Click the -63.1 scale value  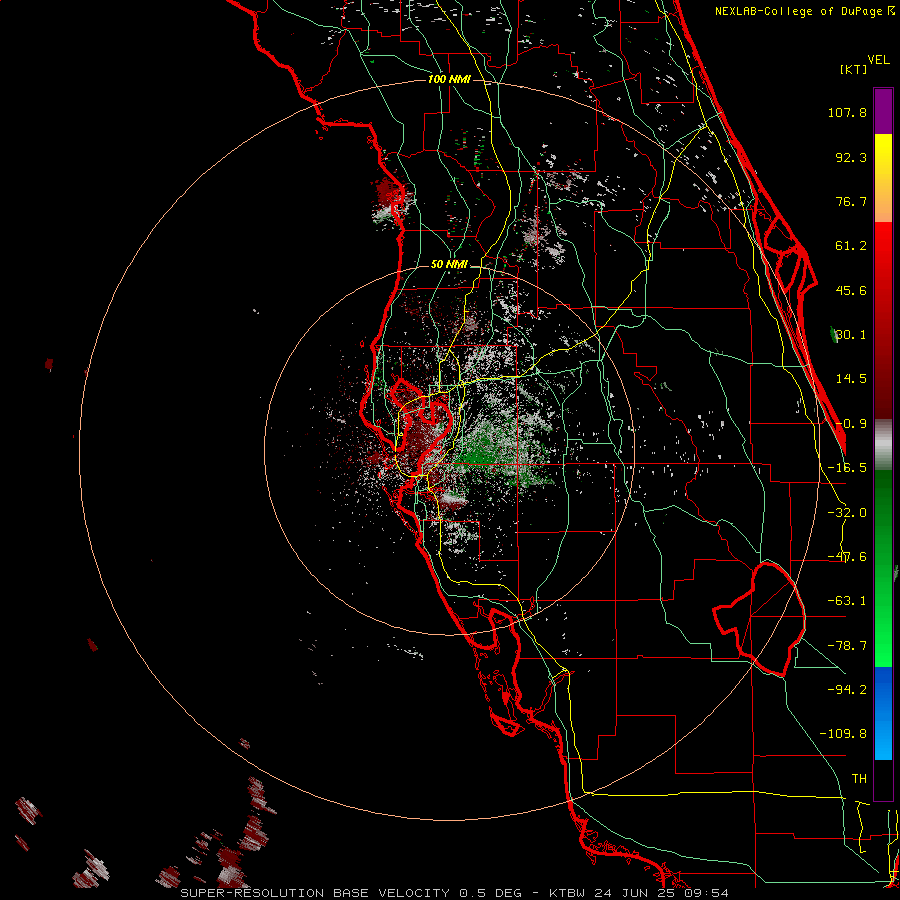(847, 601)
